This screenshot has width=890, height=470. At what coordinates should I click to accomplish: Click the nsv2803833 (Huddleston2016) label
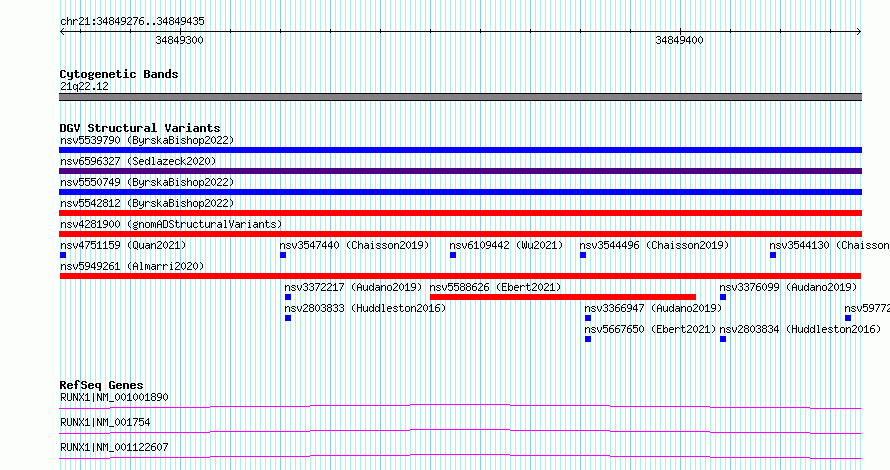click(x=365, y=308)
